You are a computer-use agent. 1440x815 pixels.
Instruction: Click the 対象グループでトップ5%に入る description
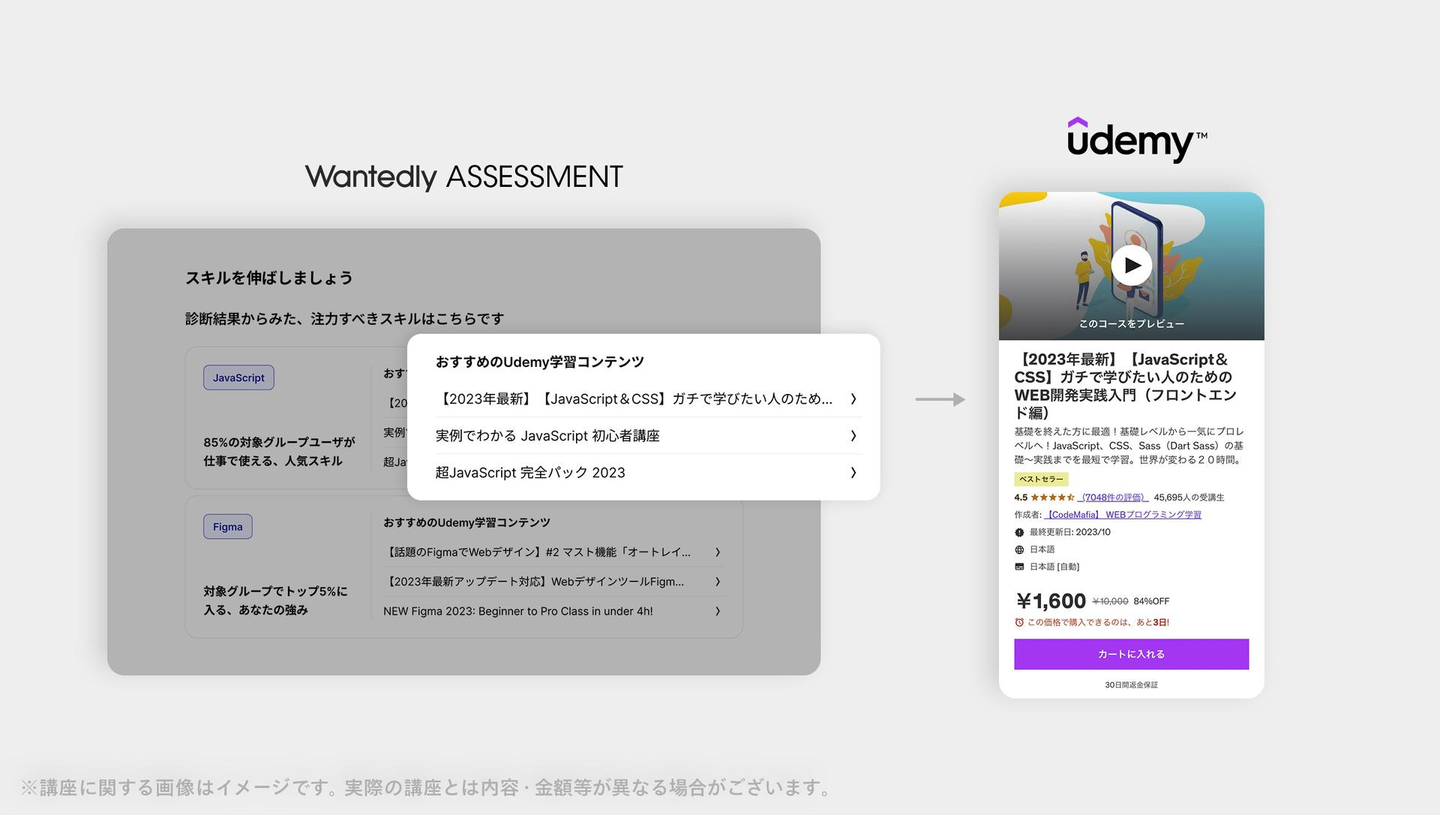pyautogui.click(x=276, y=600)
